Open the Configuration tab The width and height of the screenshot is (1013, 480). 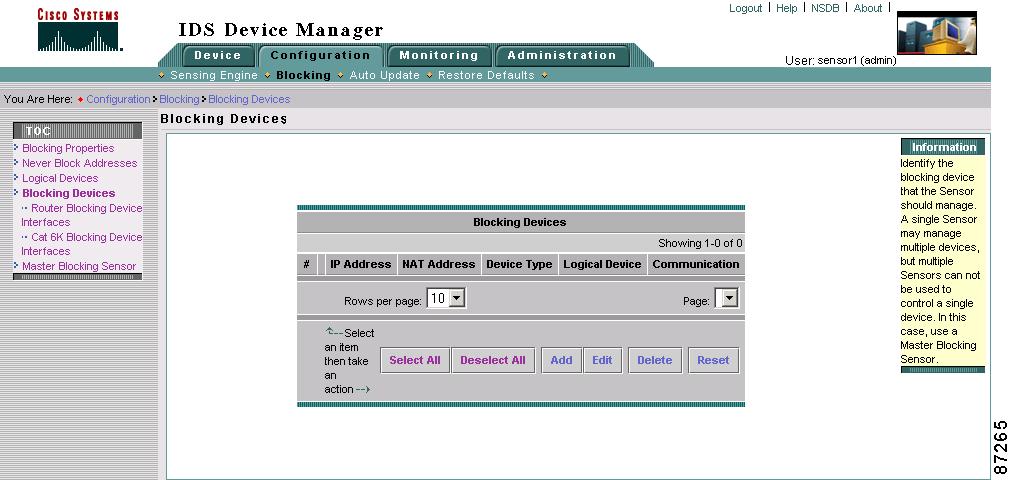pos(320,56)
